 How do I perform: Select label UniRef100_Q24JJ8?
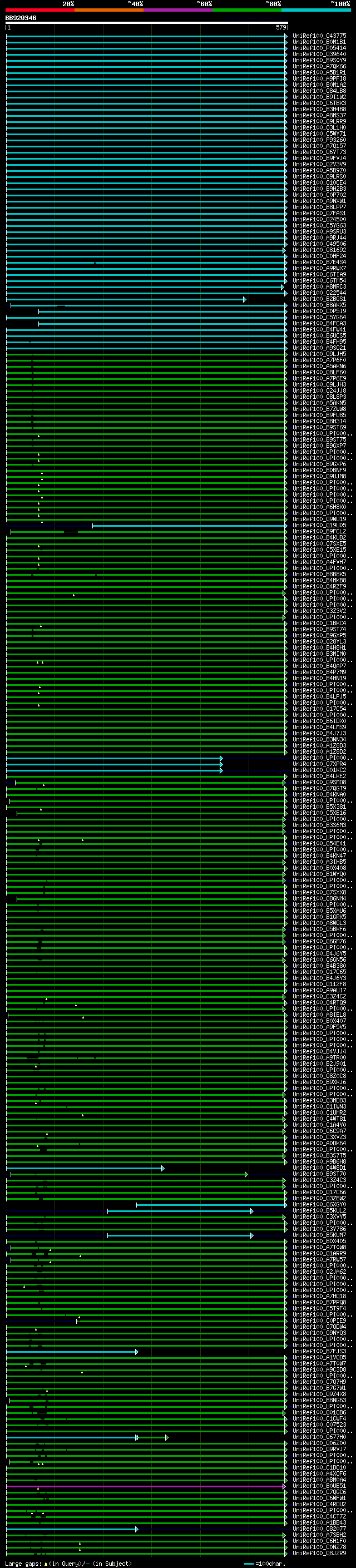[x=319, y=391]
